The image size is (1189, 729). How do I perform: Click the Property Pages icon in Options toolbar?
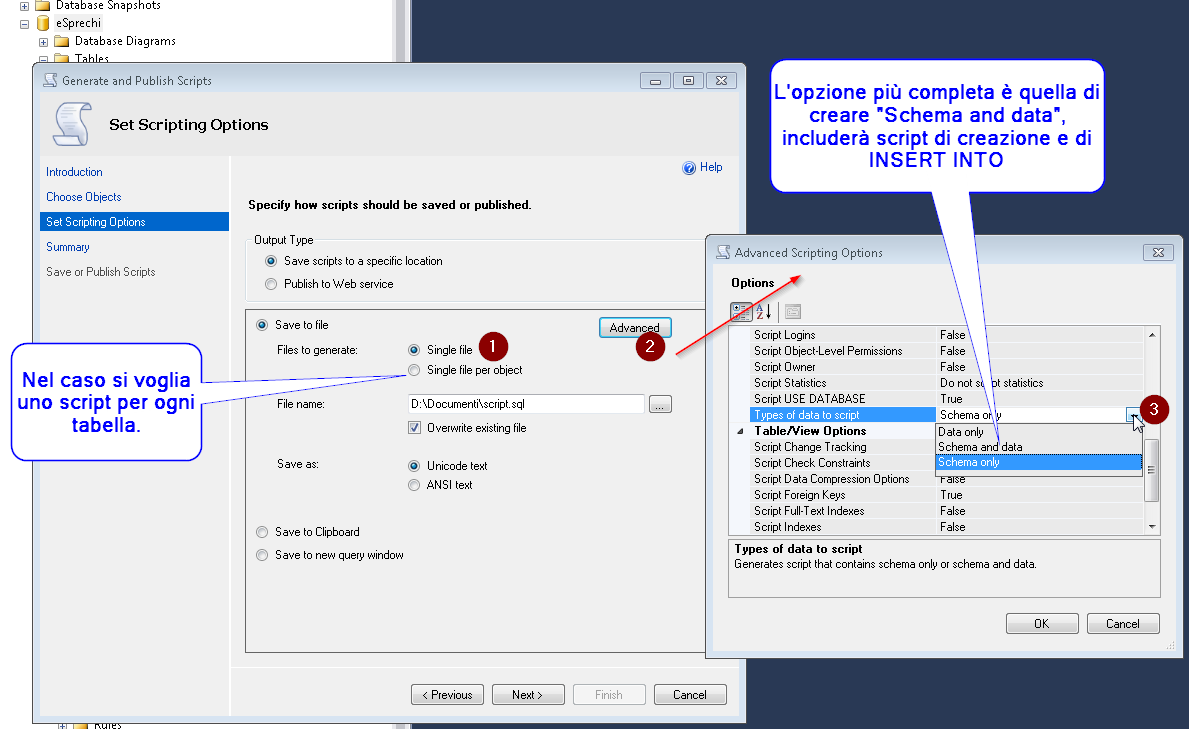(x=792, y=312)
